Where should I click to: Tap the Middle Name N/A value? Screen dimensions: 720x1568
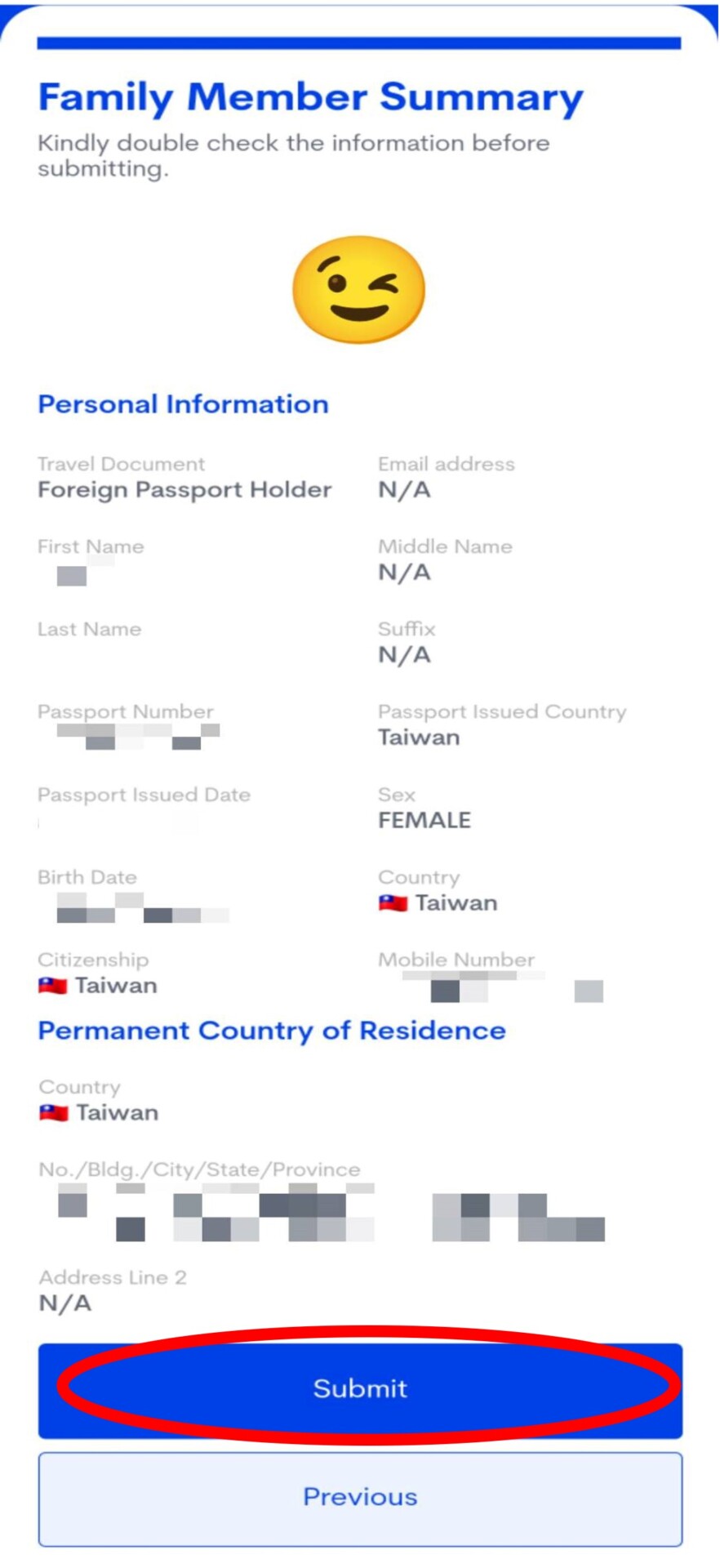[404, 572]
